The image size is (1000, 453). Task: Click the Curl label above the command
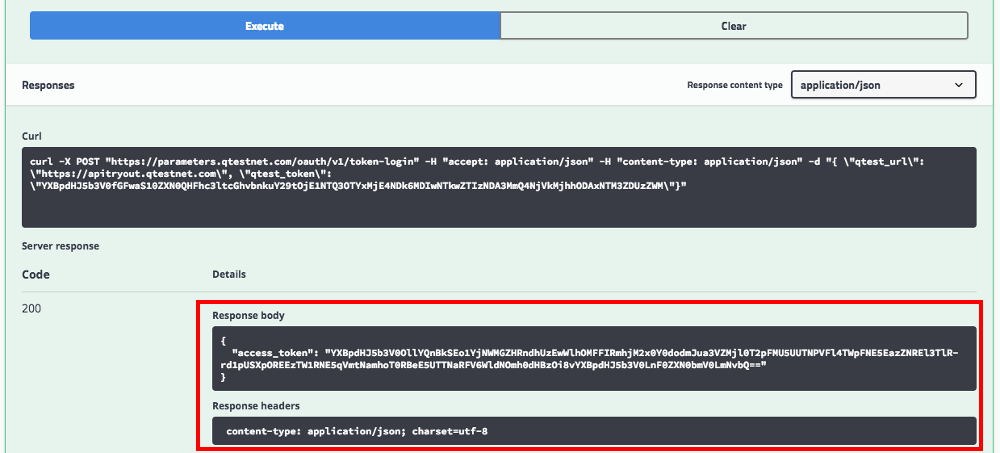(31, 135)
